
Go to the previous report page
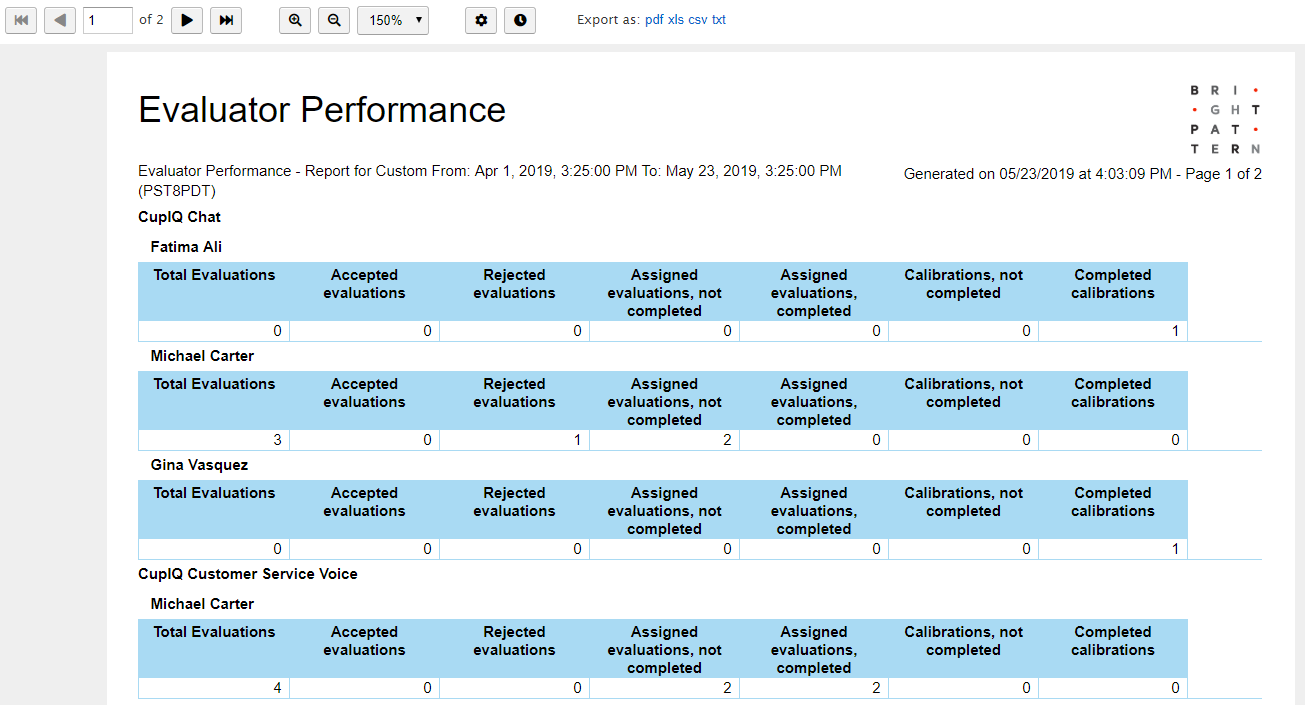coord(60,20)
